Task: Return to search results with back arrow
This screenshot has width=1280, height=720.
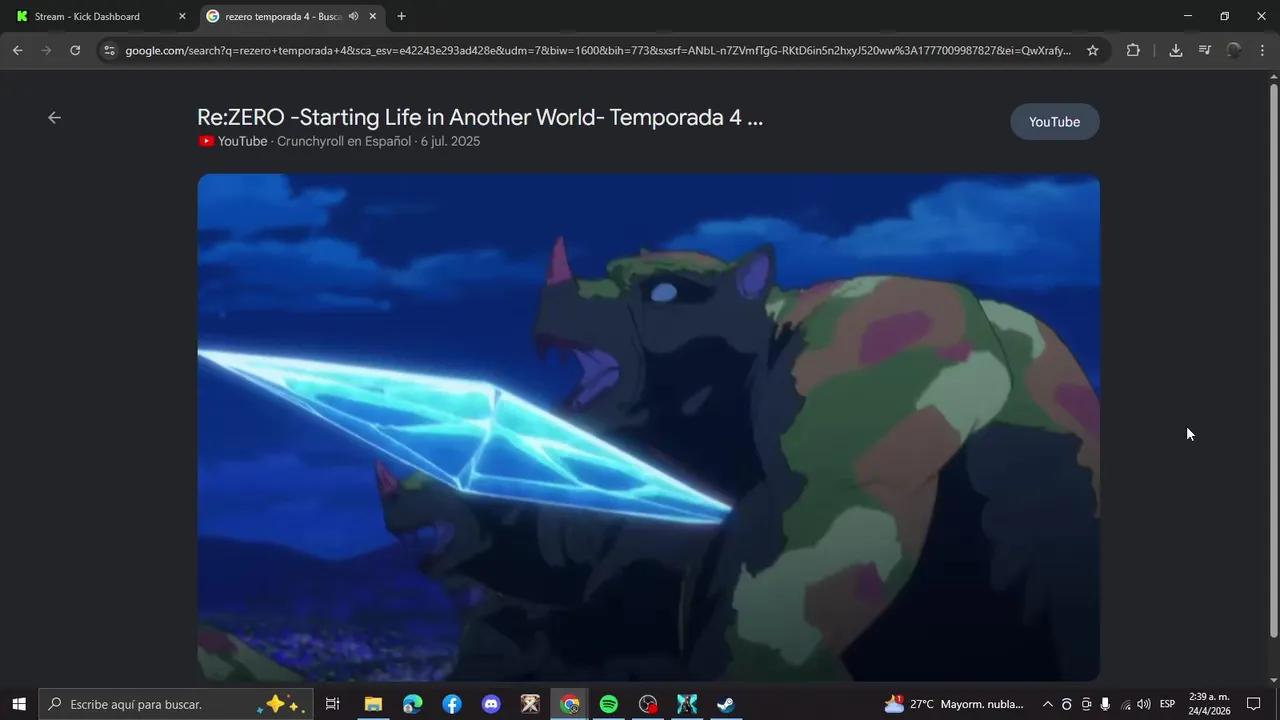Action: click(x=54, y=117)
